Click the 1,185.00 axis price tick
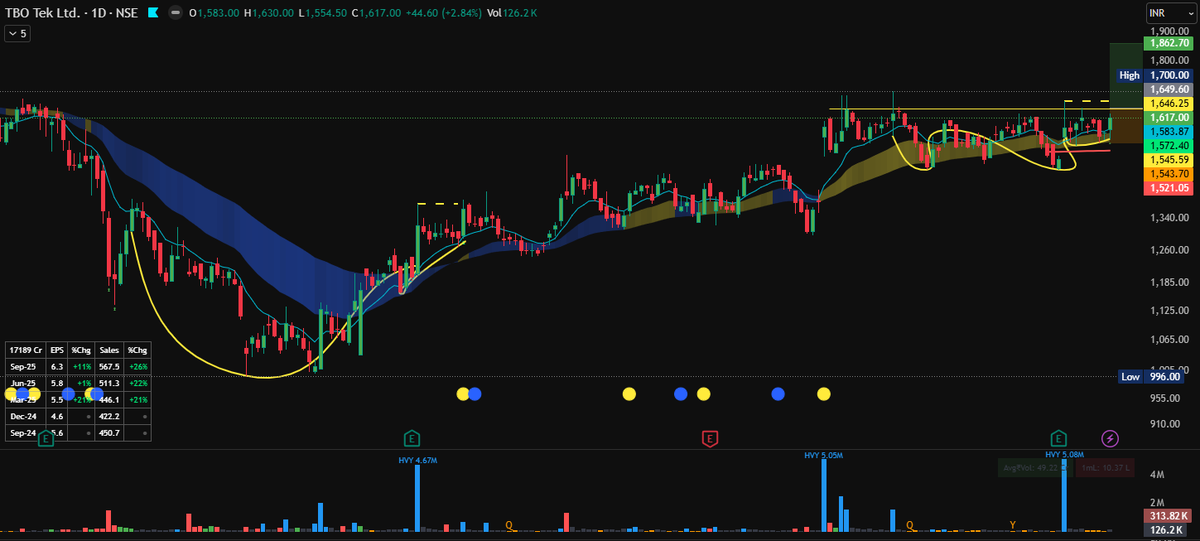This screenshot has width=1200, height=541. tap(1168, 283)
